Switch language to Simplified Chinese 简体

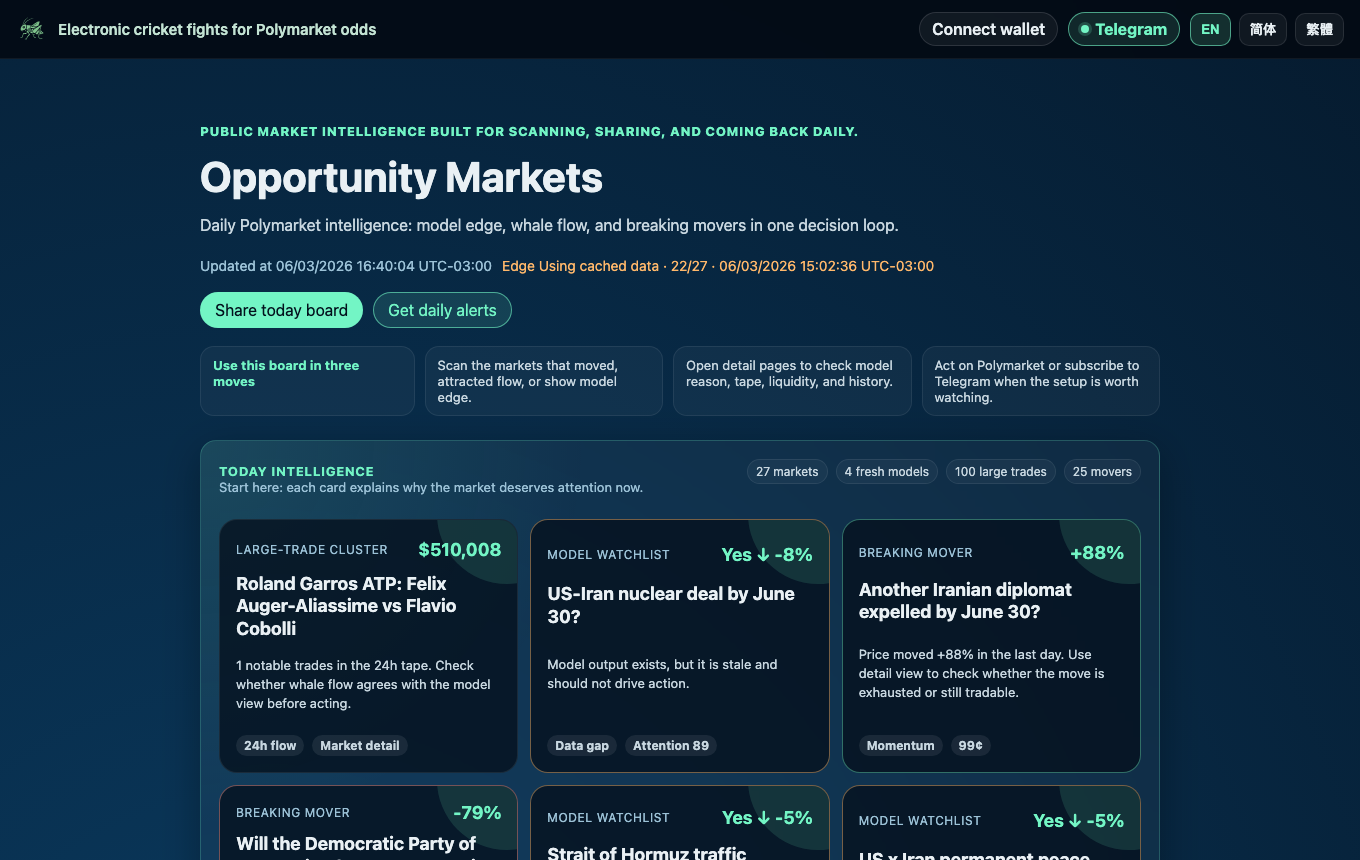(x=1263, y=29)
